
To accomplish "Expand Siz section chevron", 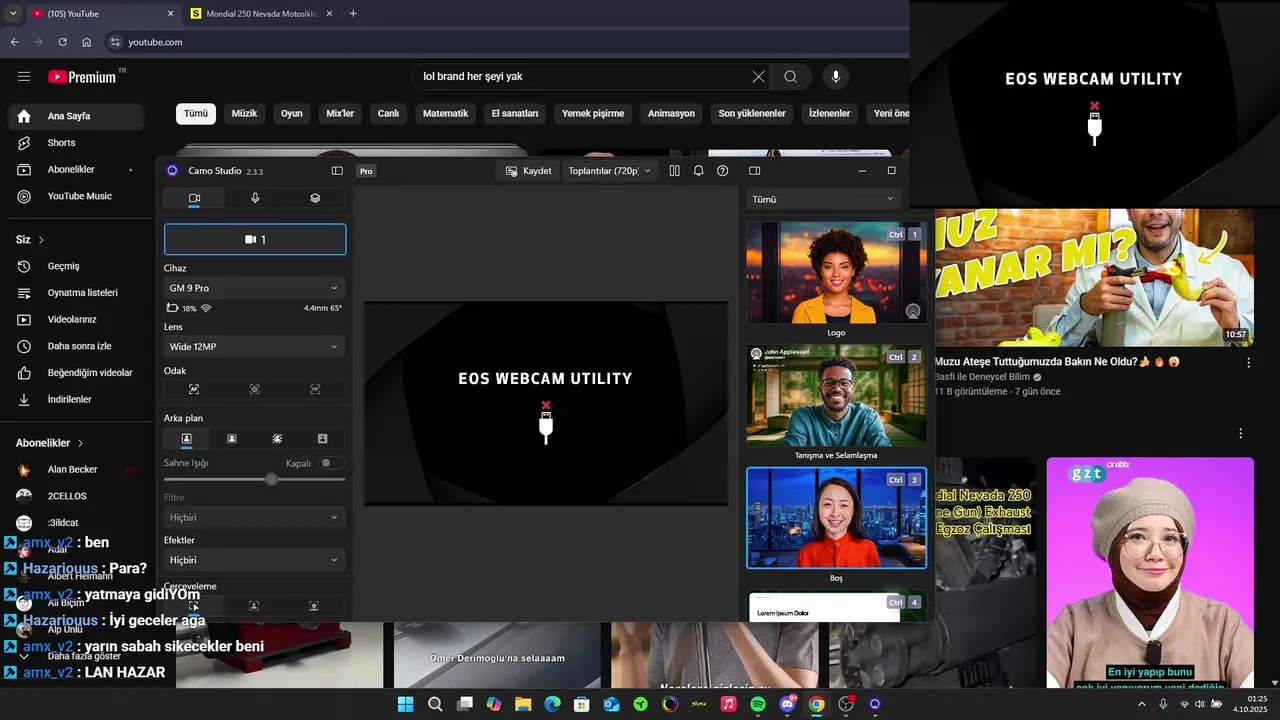I will pos(41,240).
